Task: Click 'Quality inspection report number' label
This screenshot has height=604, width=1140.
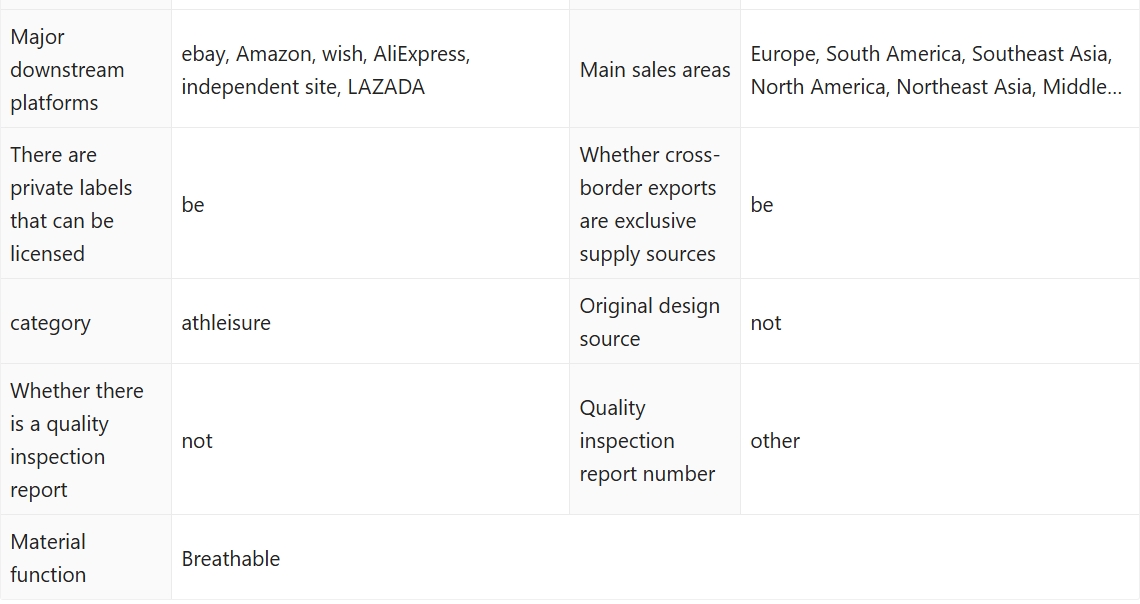Action: point(647,441)
